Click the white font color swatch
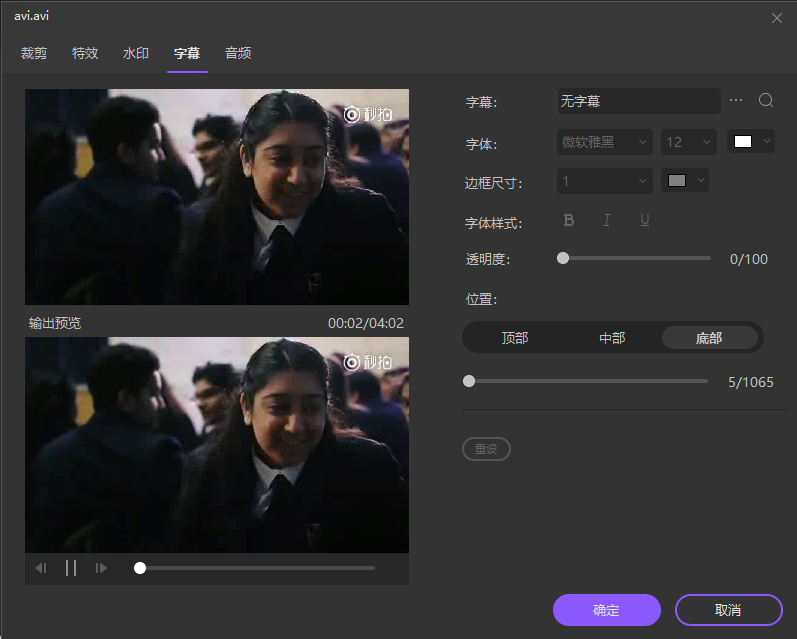797x639 pixels. pos(743,142)
